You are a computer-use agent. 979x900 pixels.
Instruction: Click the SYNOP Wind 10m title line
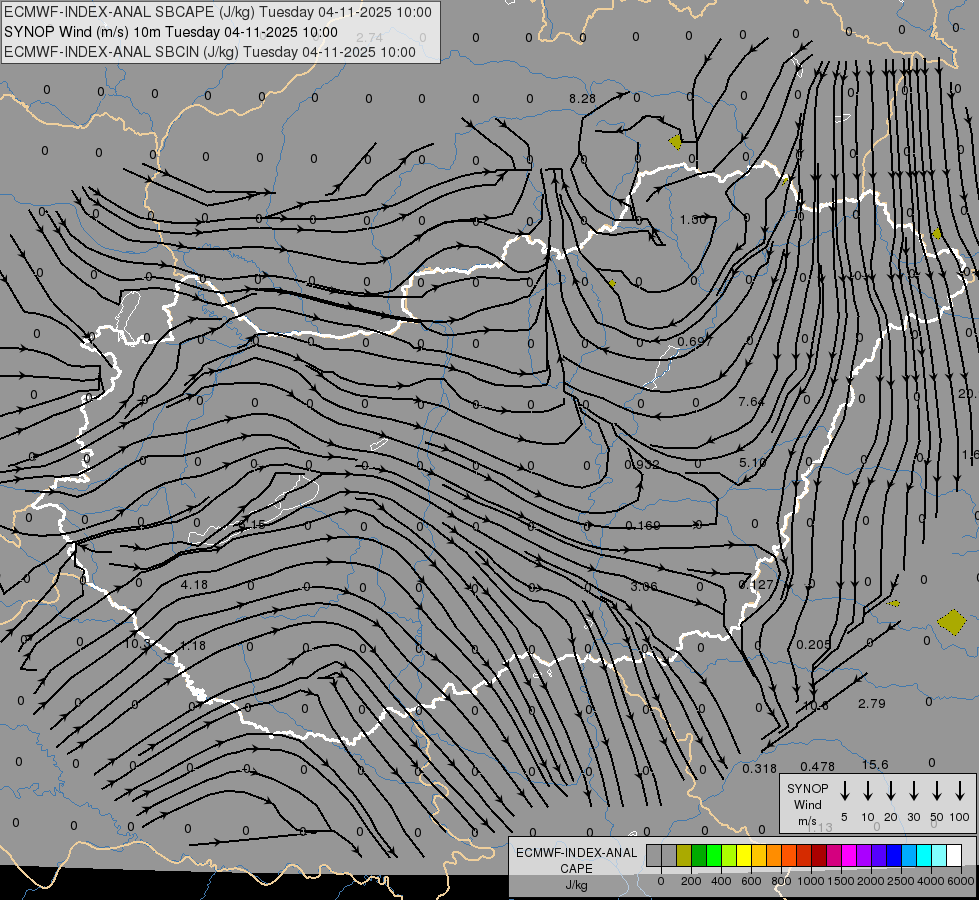(x=170, y=32)
